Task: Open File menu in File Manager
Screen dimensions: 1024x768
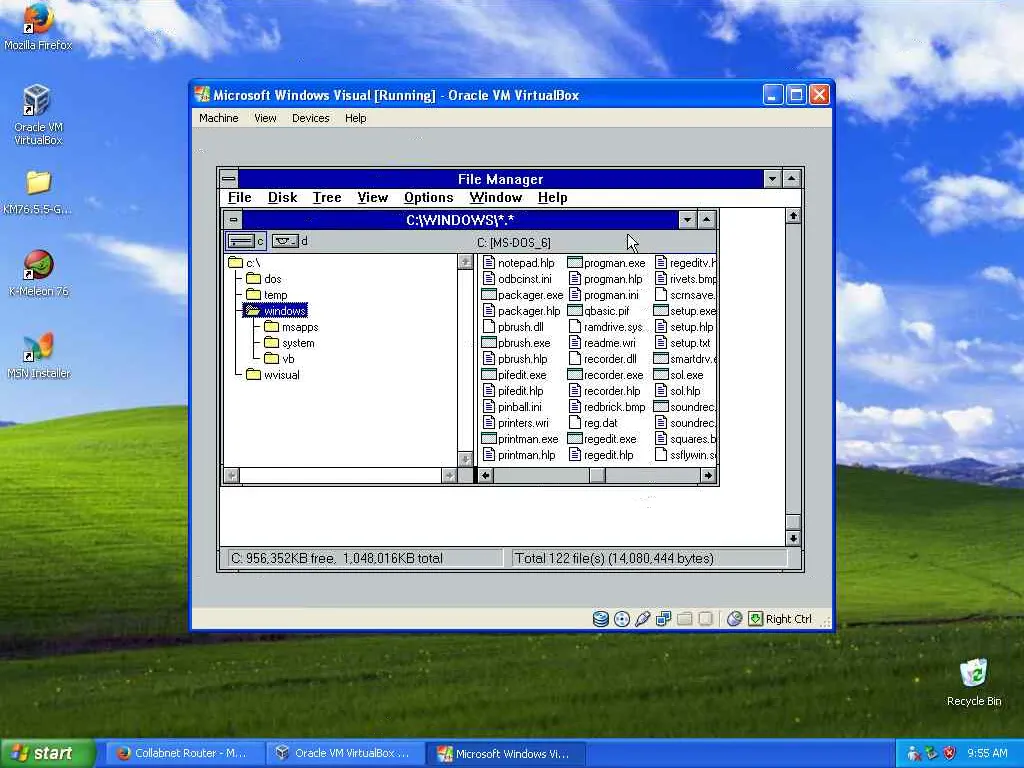Action: coord(240,197)
